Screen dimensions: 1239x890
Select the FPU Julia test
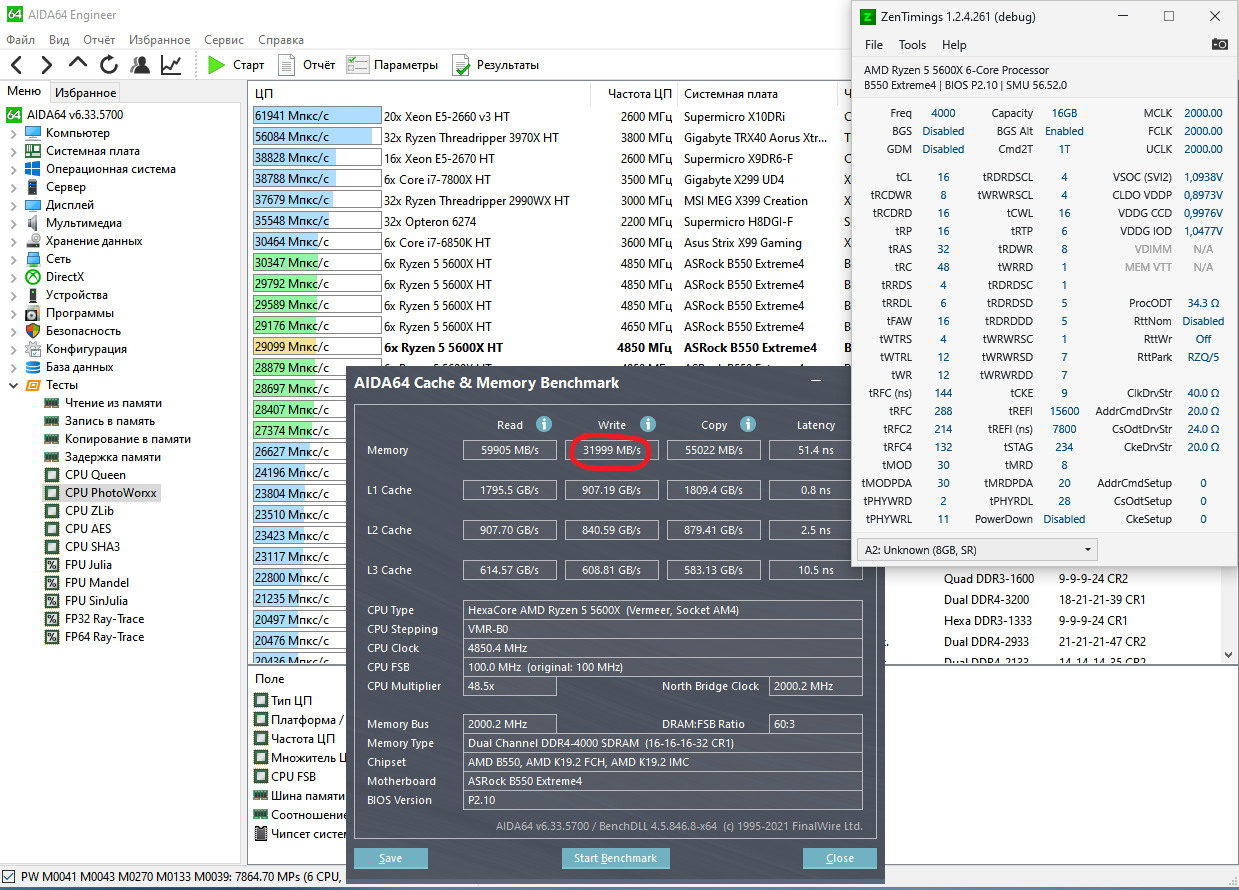(88, 565)
